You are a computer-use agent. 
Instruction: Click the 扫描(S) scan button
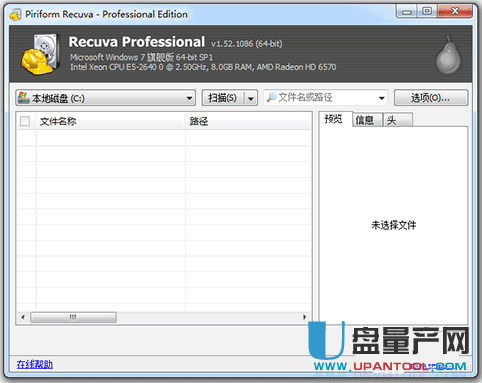(x=223, y=98)
